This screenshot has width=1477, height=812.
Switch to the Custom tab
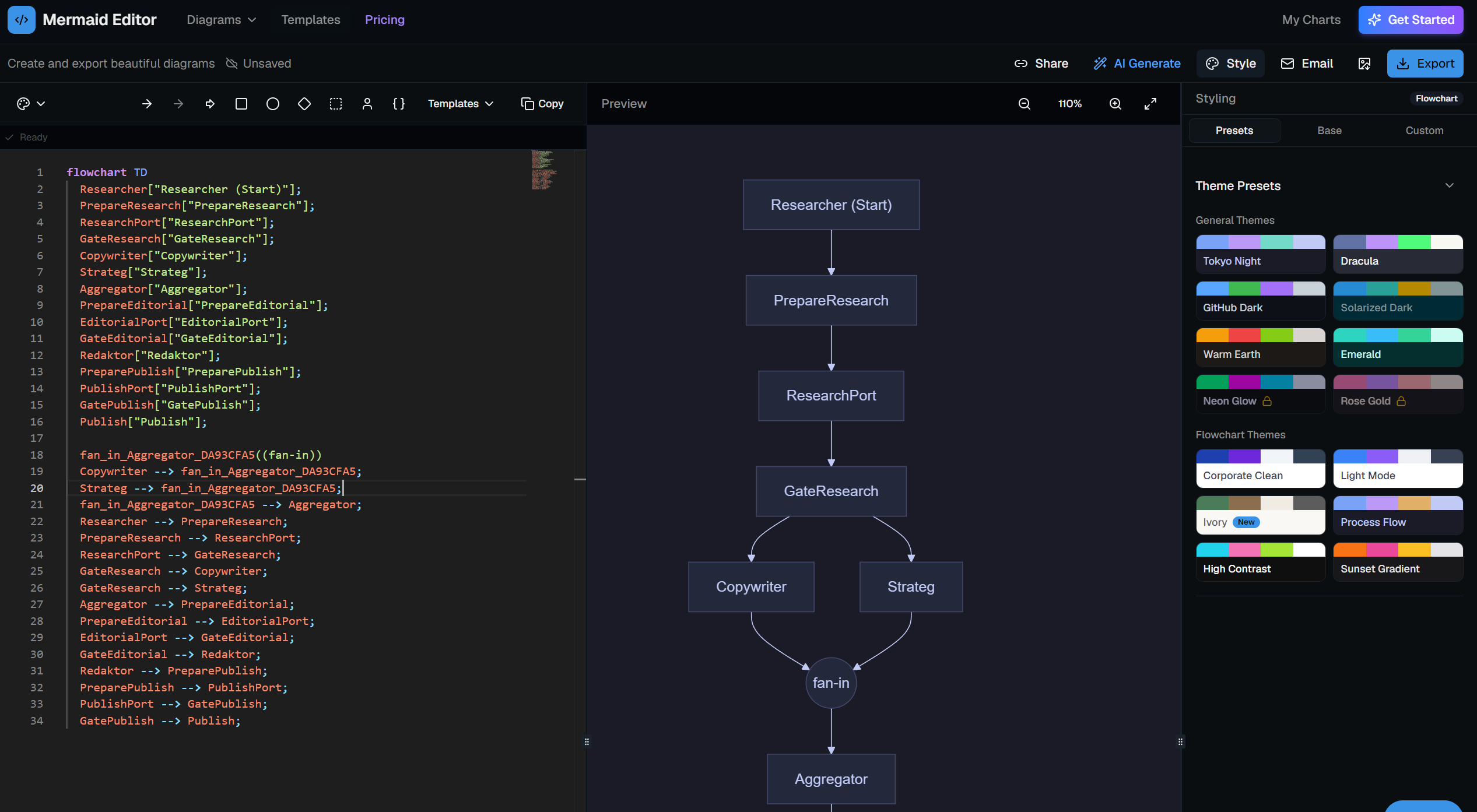(1425, 131)
